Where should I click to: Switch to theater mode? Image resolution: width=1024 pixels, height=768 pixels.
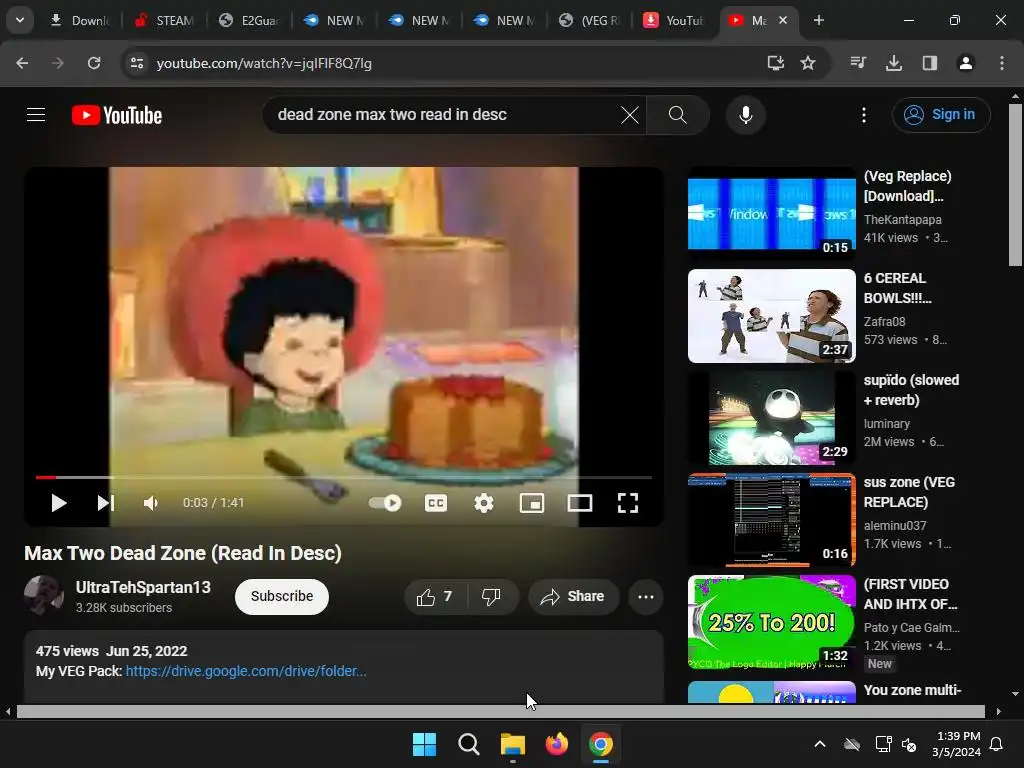coord(580,503)
